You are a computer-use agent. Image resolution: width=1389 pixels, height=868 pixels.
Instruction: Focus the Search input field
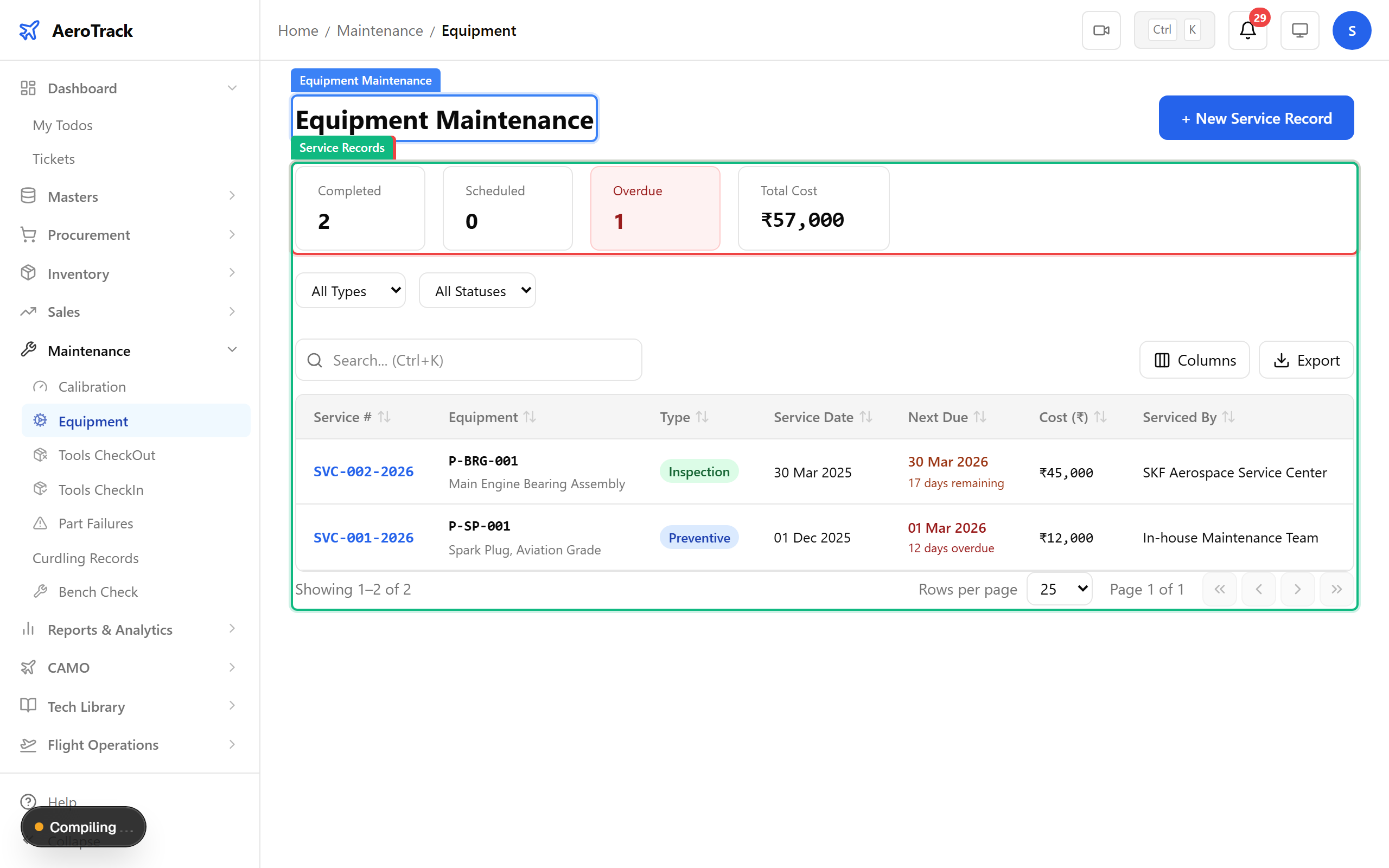pos(476,361)
